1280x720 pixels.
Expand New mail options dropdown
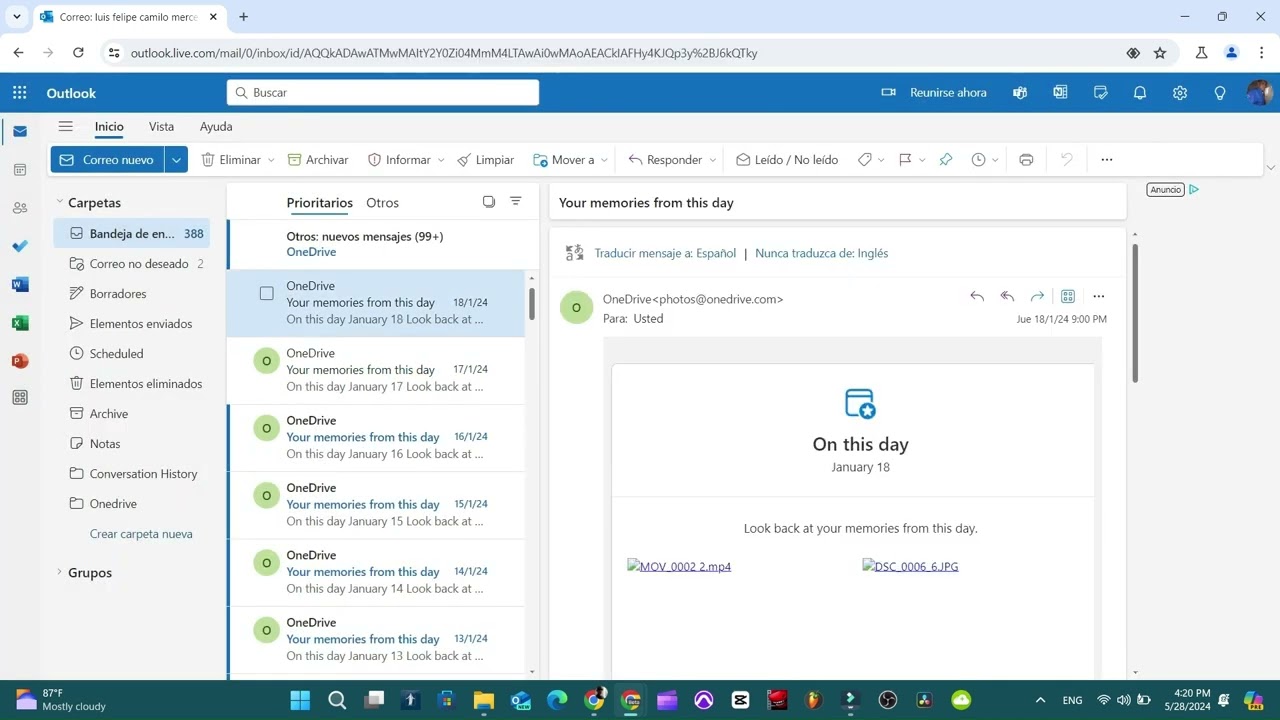(x=176, y=160)
